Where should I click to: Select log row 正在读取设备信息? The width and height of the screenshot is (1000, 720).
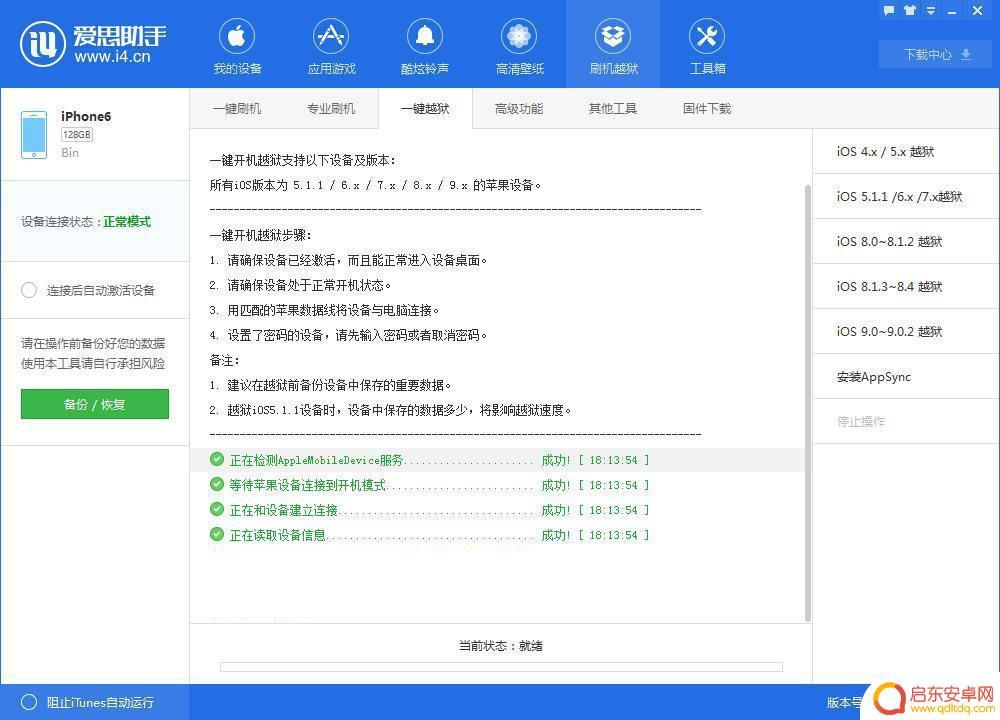click(x=497, y=534)
